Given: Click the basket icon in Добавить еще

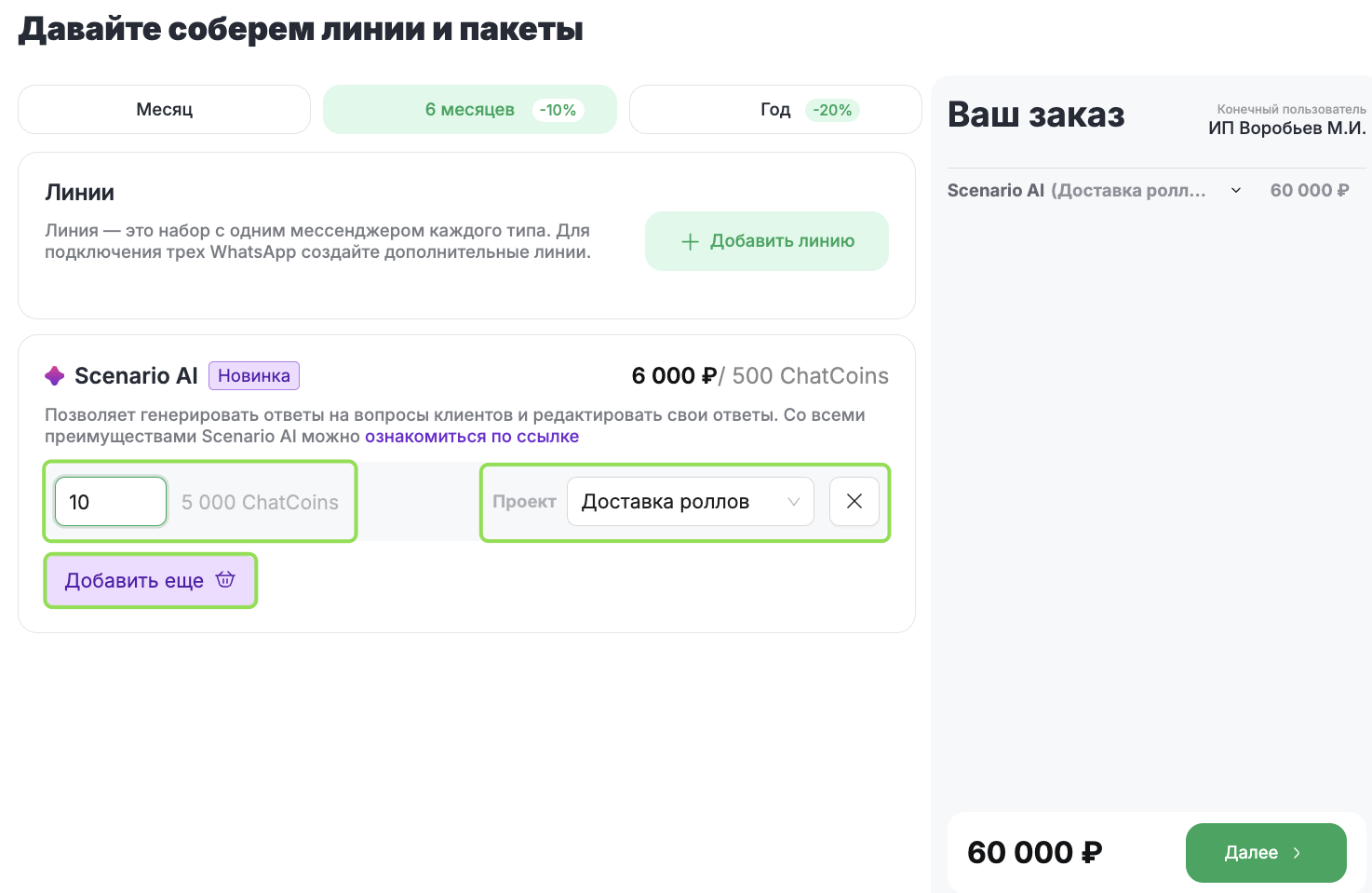Looking at the screenshot, I should [225, 580].
